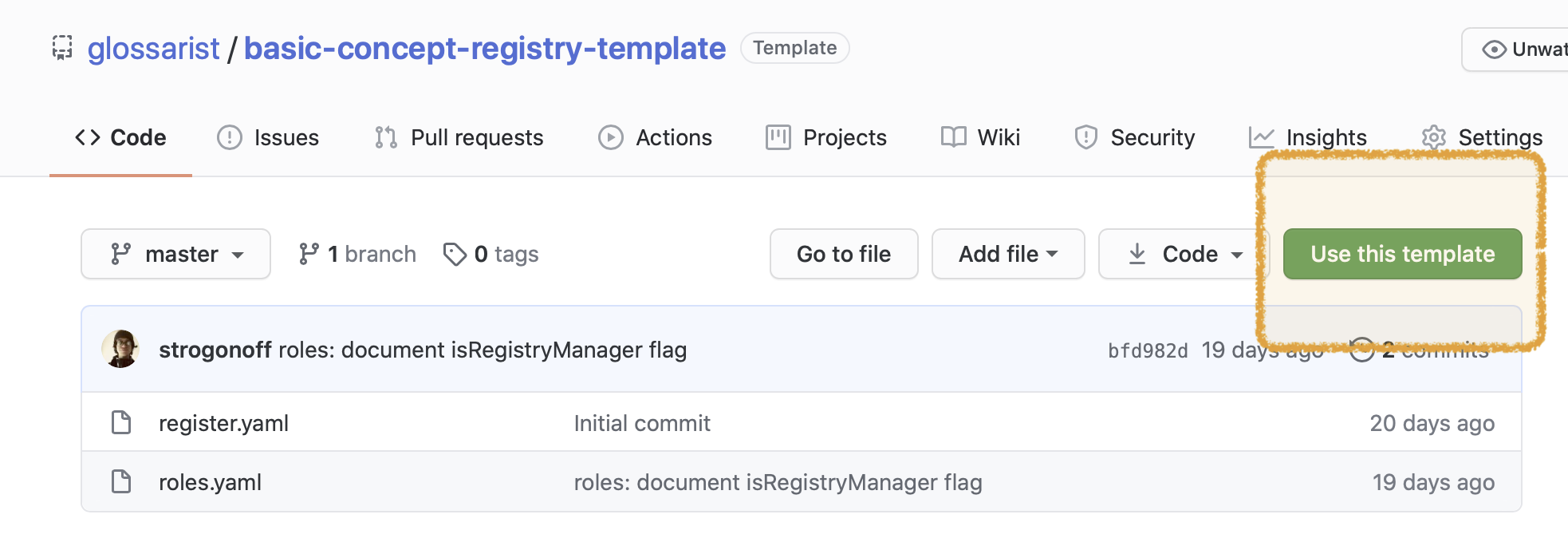This screenshot has width=1568, height=538.
Task: Open strogonoff author link
Action: coord(215,350)
